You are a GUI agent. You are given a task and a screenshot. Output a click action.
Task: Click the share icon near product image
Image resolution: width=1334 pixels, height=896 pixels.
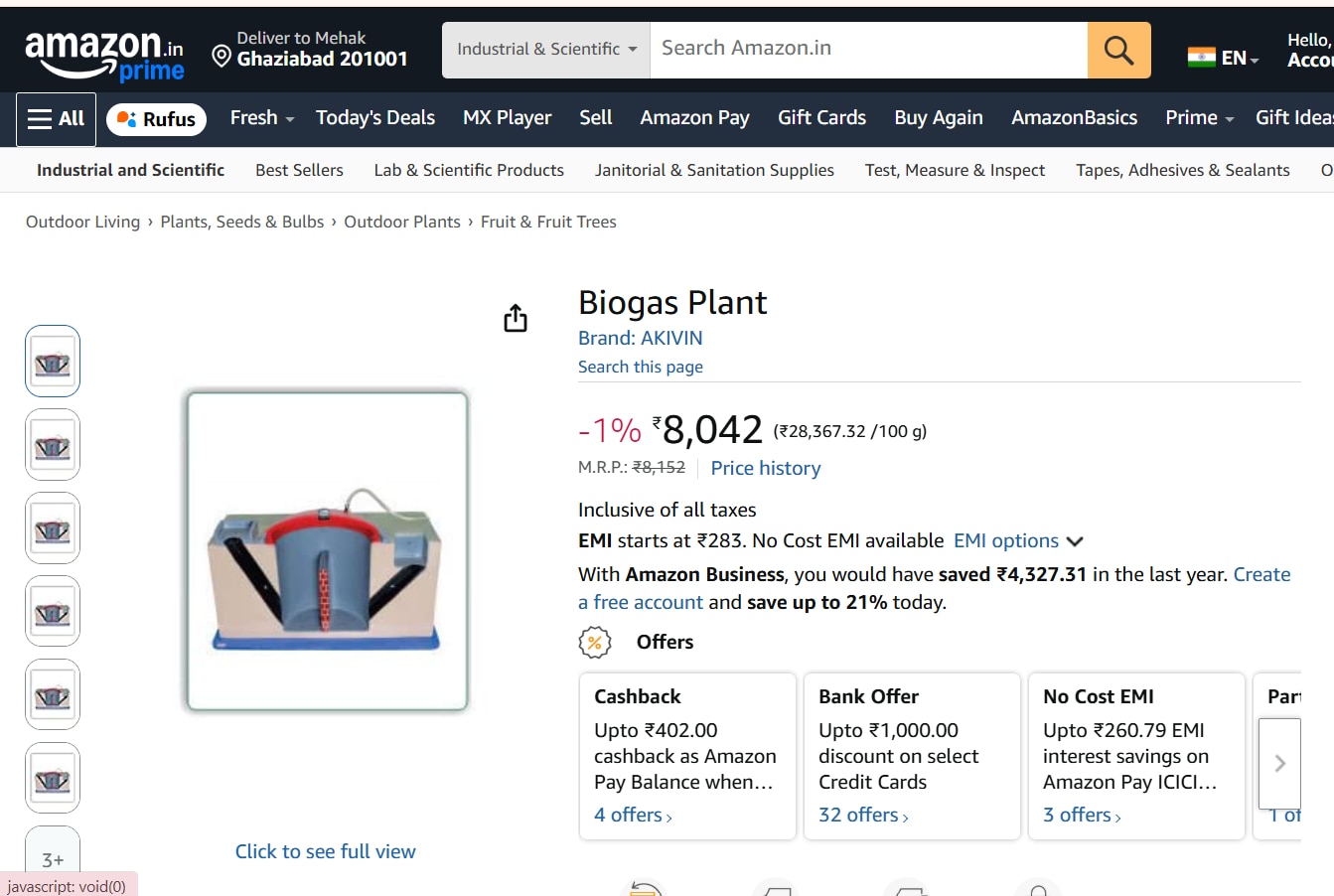coord(516,319)
